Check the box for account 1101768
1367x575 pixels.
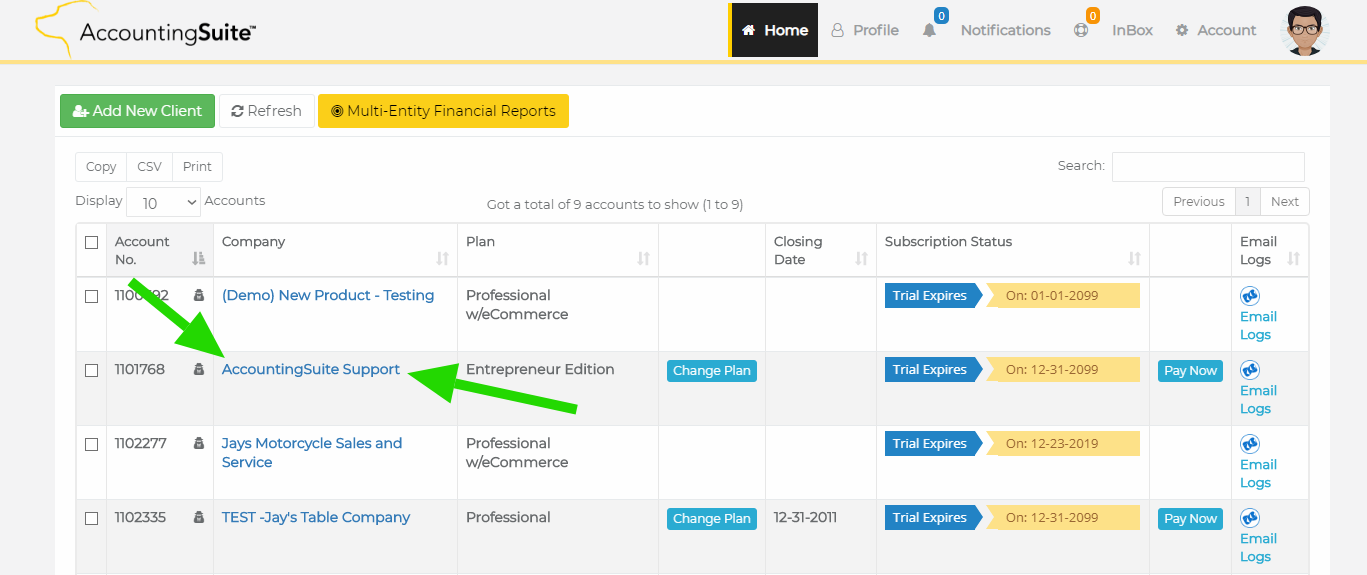[x=92, y=370]
